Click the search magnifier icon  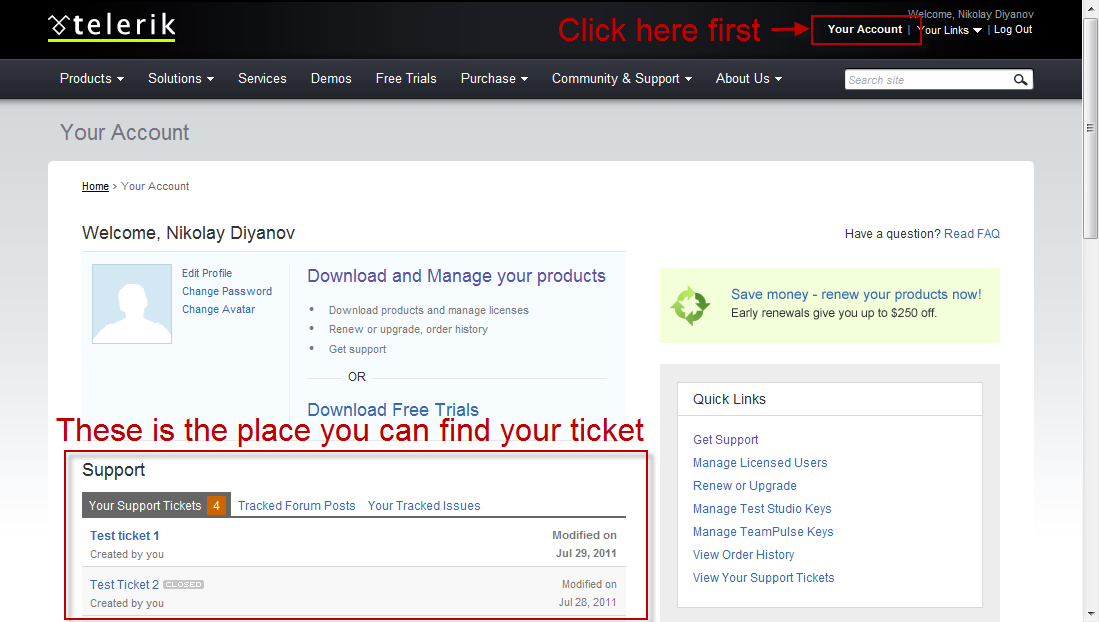click(x=1020, y=80)
